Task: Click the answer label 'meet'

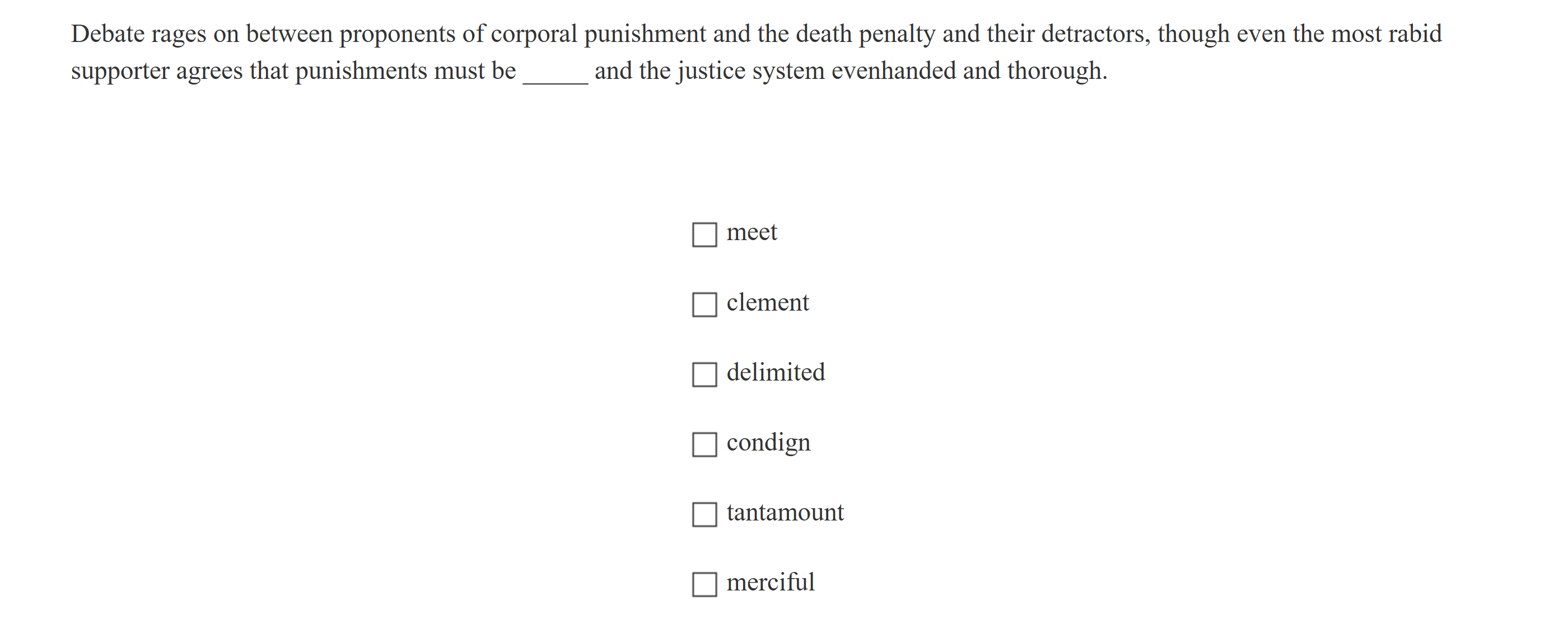Action: (752, 232)
